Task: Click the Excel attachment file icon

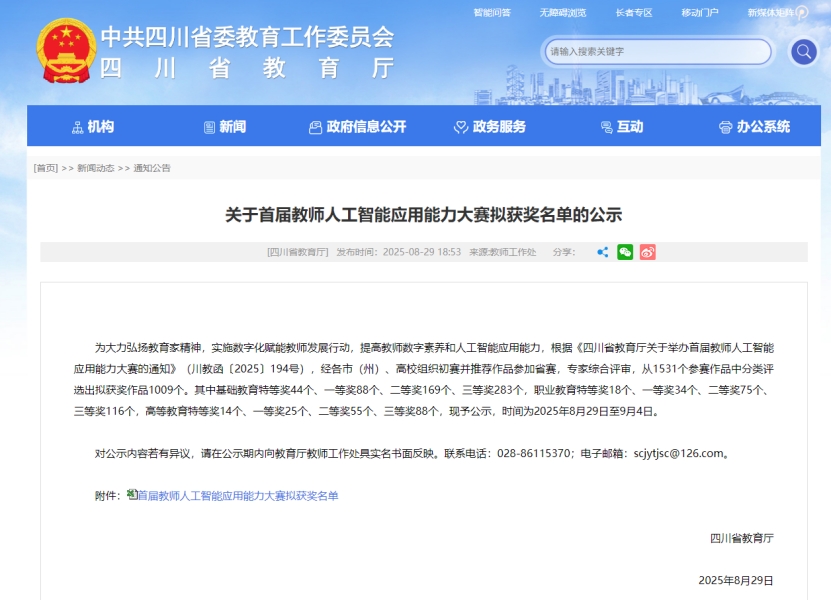Action: 131,494
